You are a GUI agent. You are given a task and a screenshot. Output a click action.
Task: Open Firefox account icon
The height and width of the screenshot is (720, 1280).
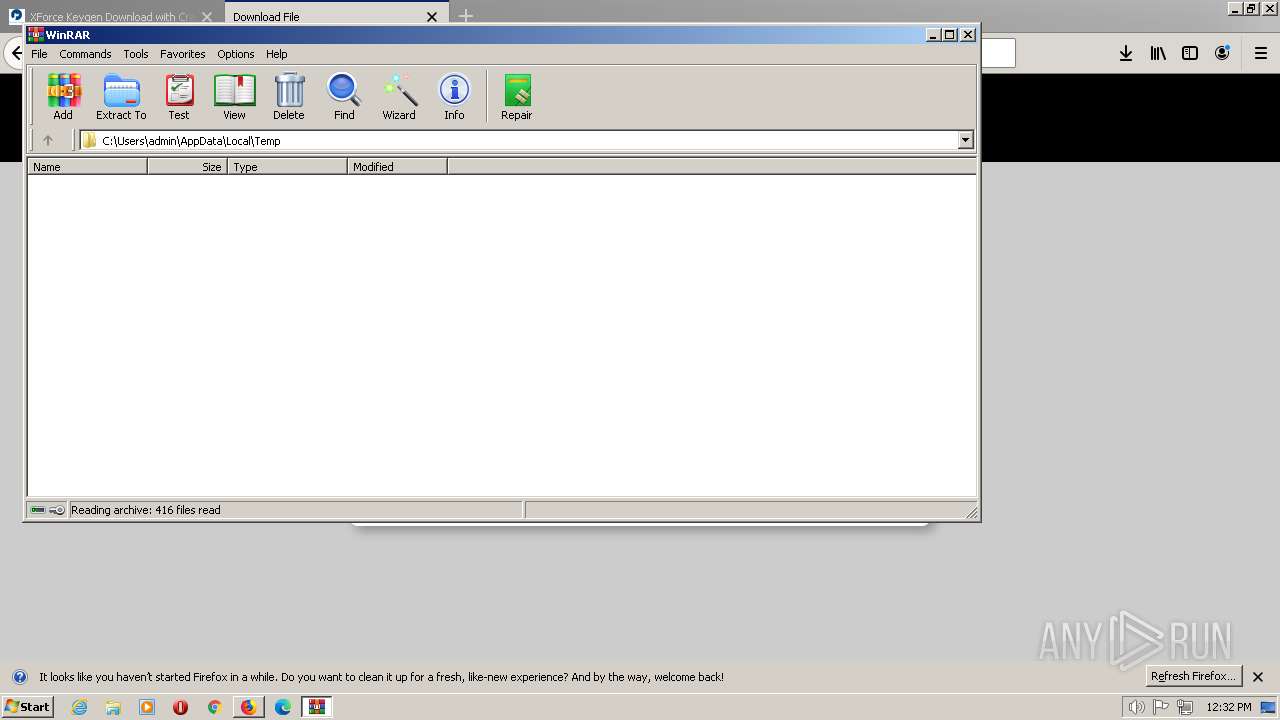click(1222, 54)
